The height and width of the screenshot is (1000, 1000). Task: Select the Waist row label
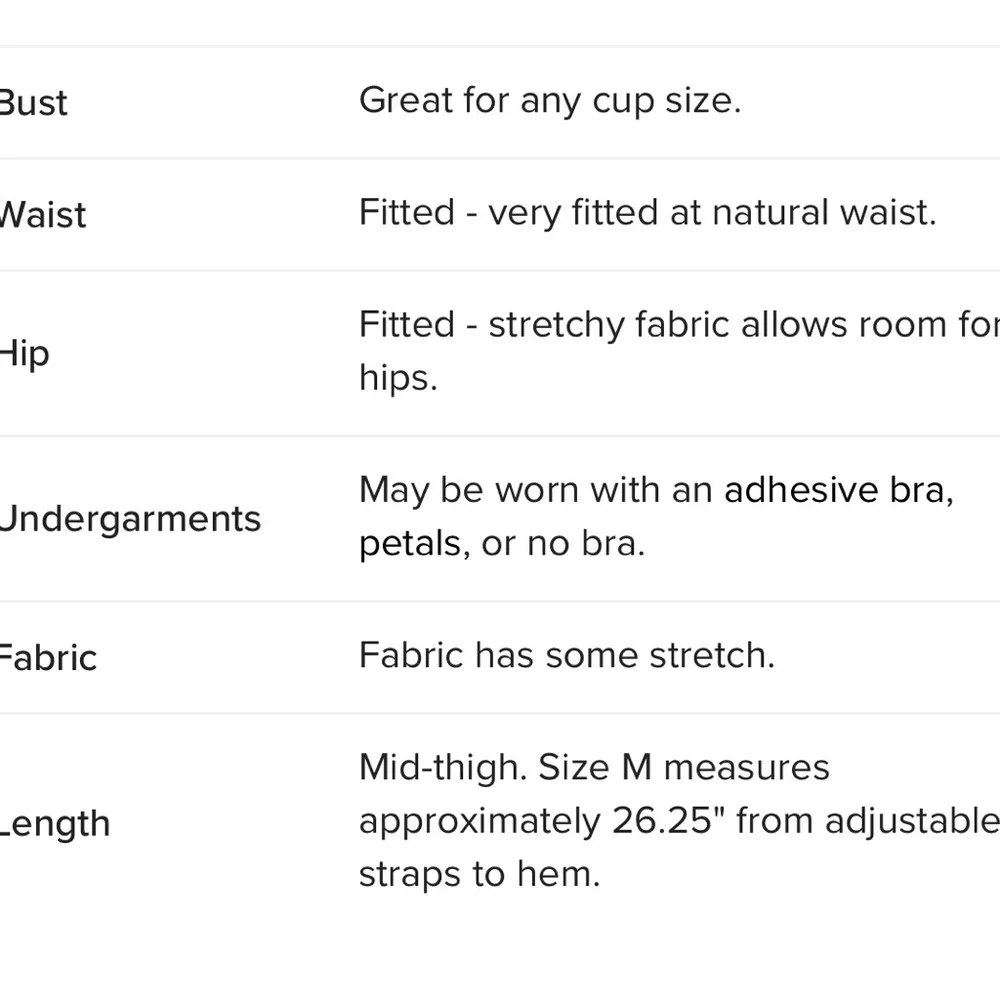coord(43,214)
